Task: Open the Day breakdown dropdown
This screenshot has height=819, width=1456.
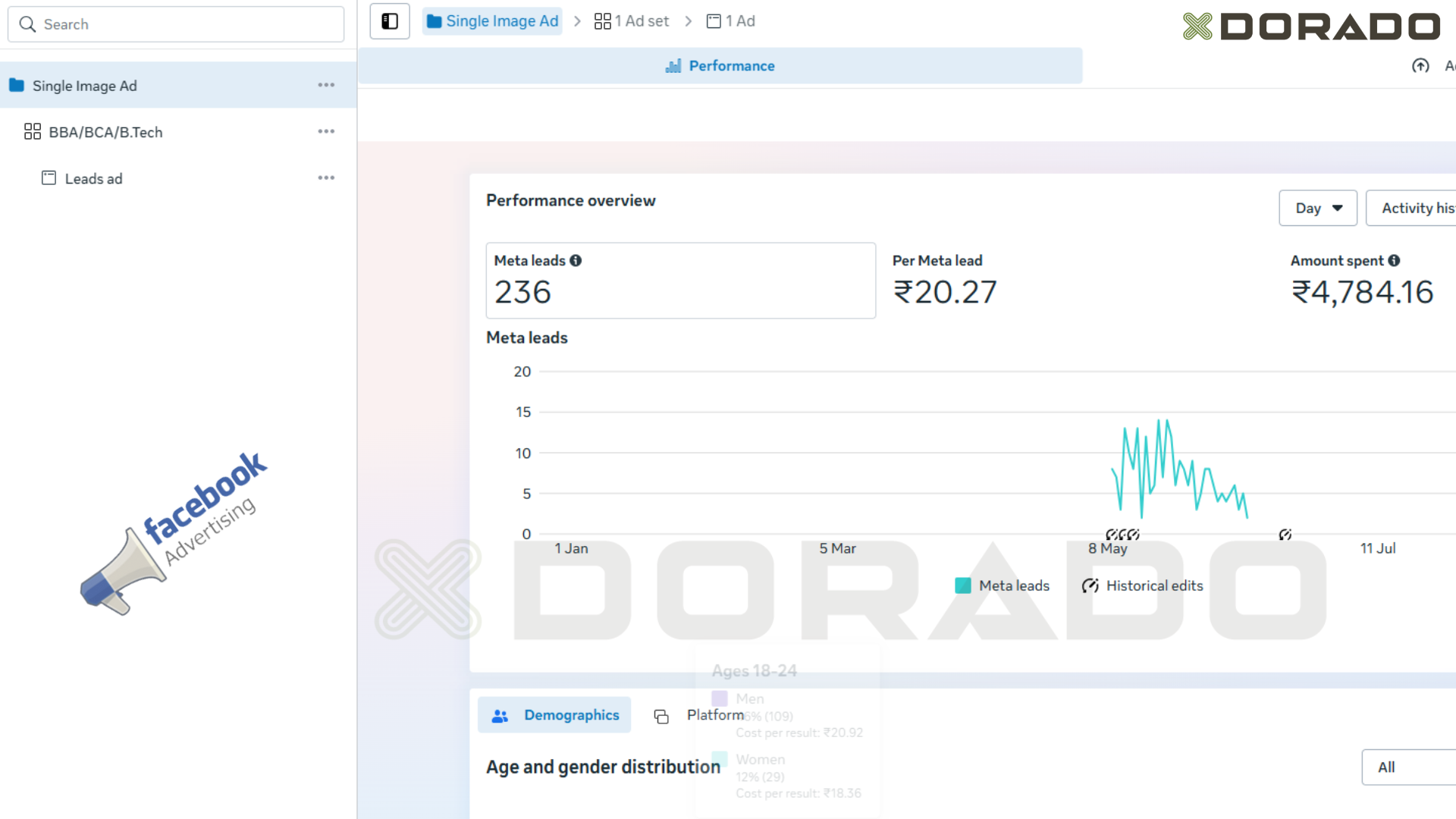Action: tap(1318, 208)
